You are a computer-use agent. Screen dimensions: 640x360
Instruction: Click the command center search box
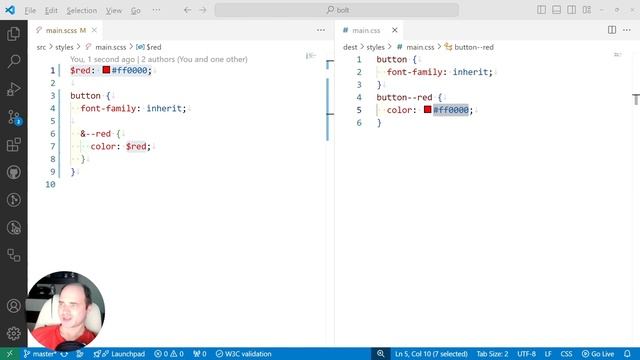point(337,10)
